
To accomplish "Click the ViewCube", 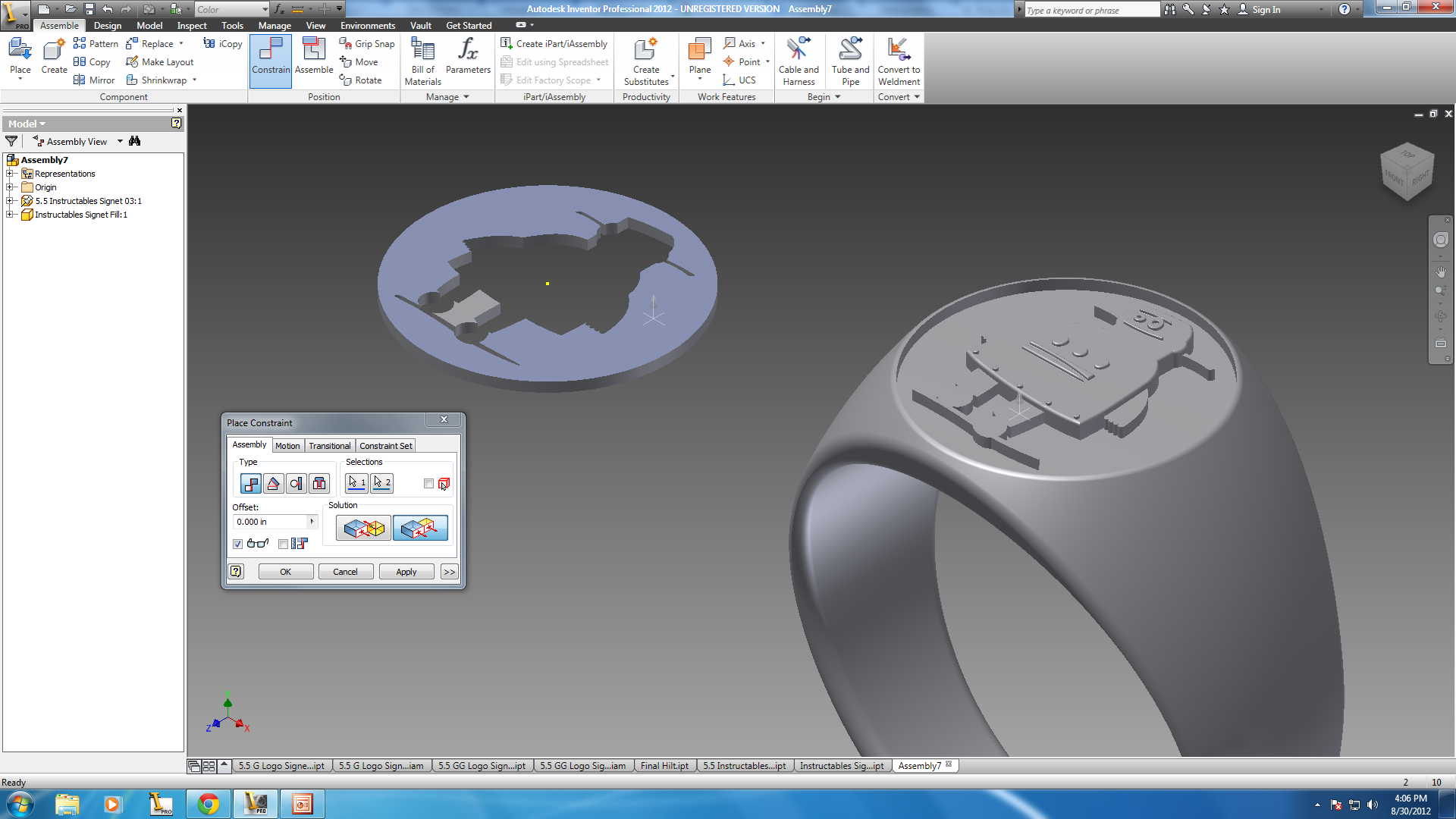I will click(1407, 172).
